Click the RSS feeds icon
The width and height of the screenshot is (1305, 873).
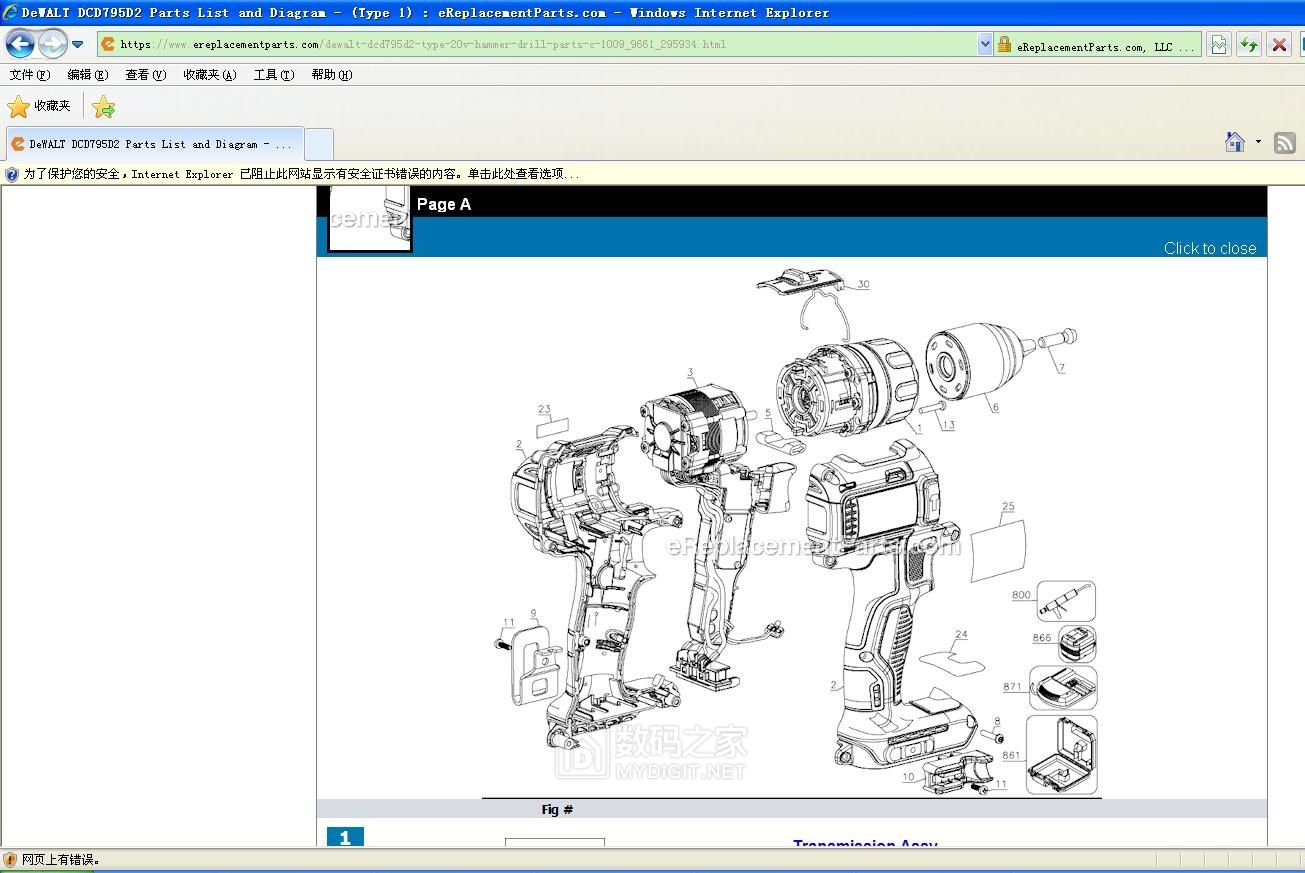point(1285,143)
